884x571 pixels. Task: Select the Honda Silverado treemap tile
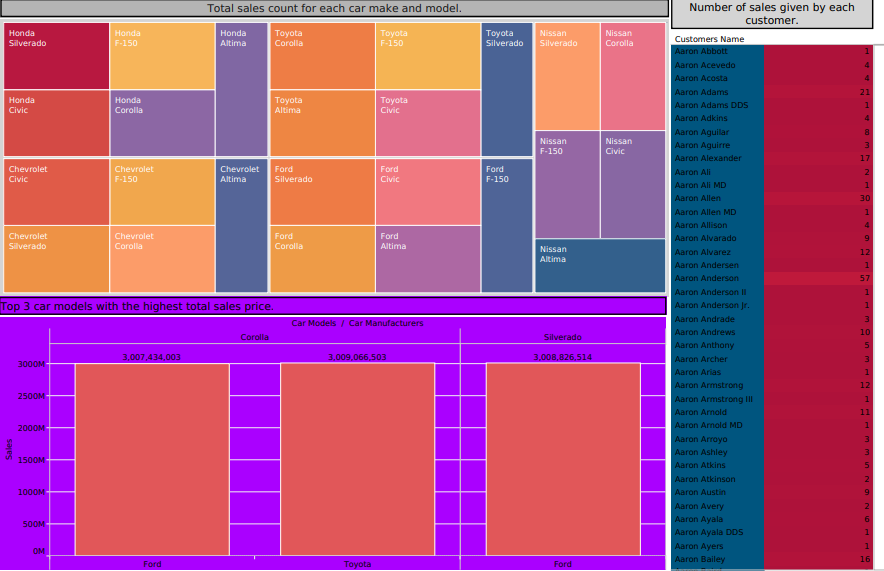coord(56,56)
